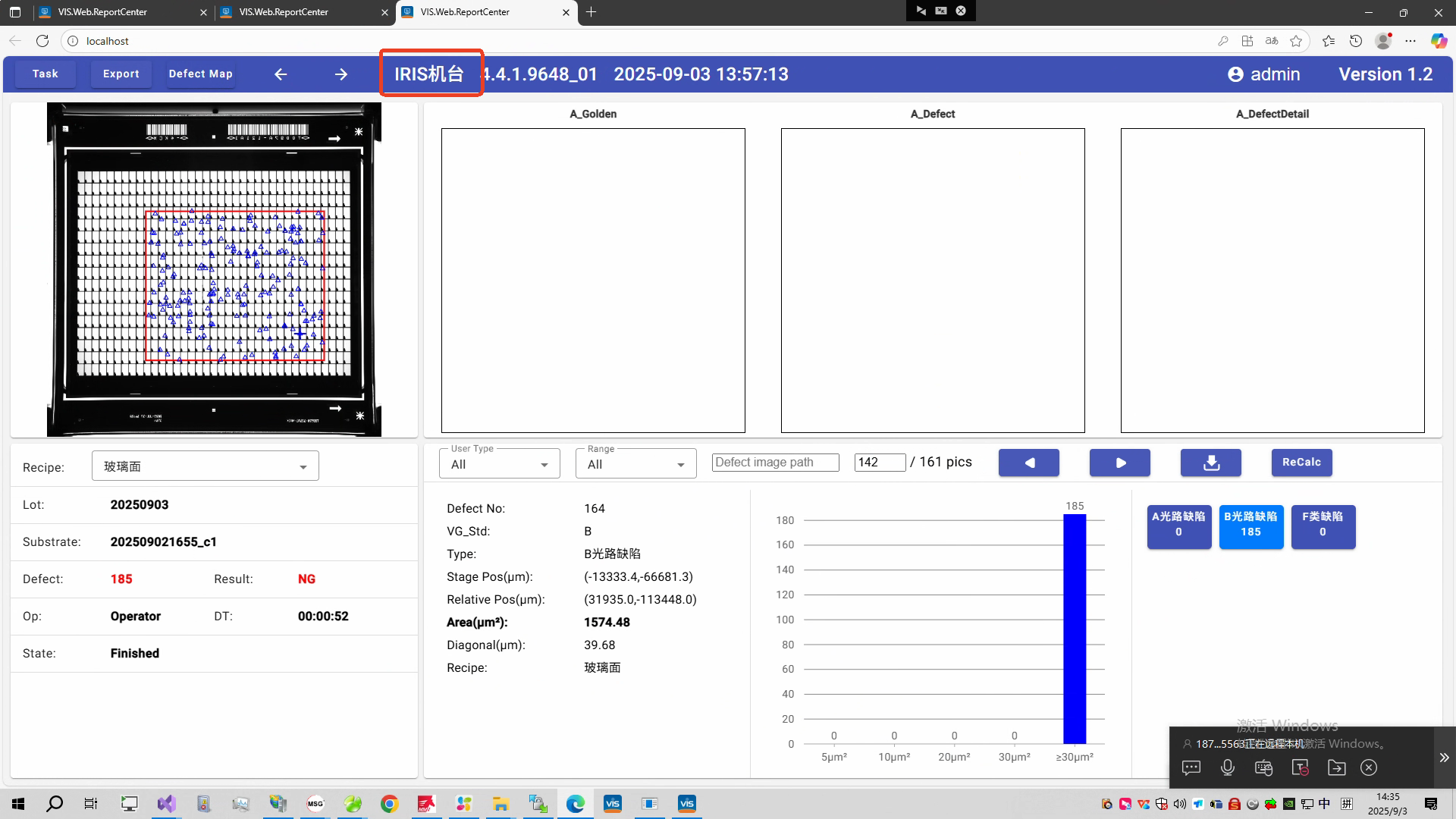Expand the Range dropdown
Viewport: 1456px width, 819px height.
pyautogui.click(x=635, y=463)
